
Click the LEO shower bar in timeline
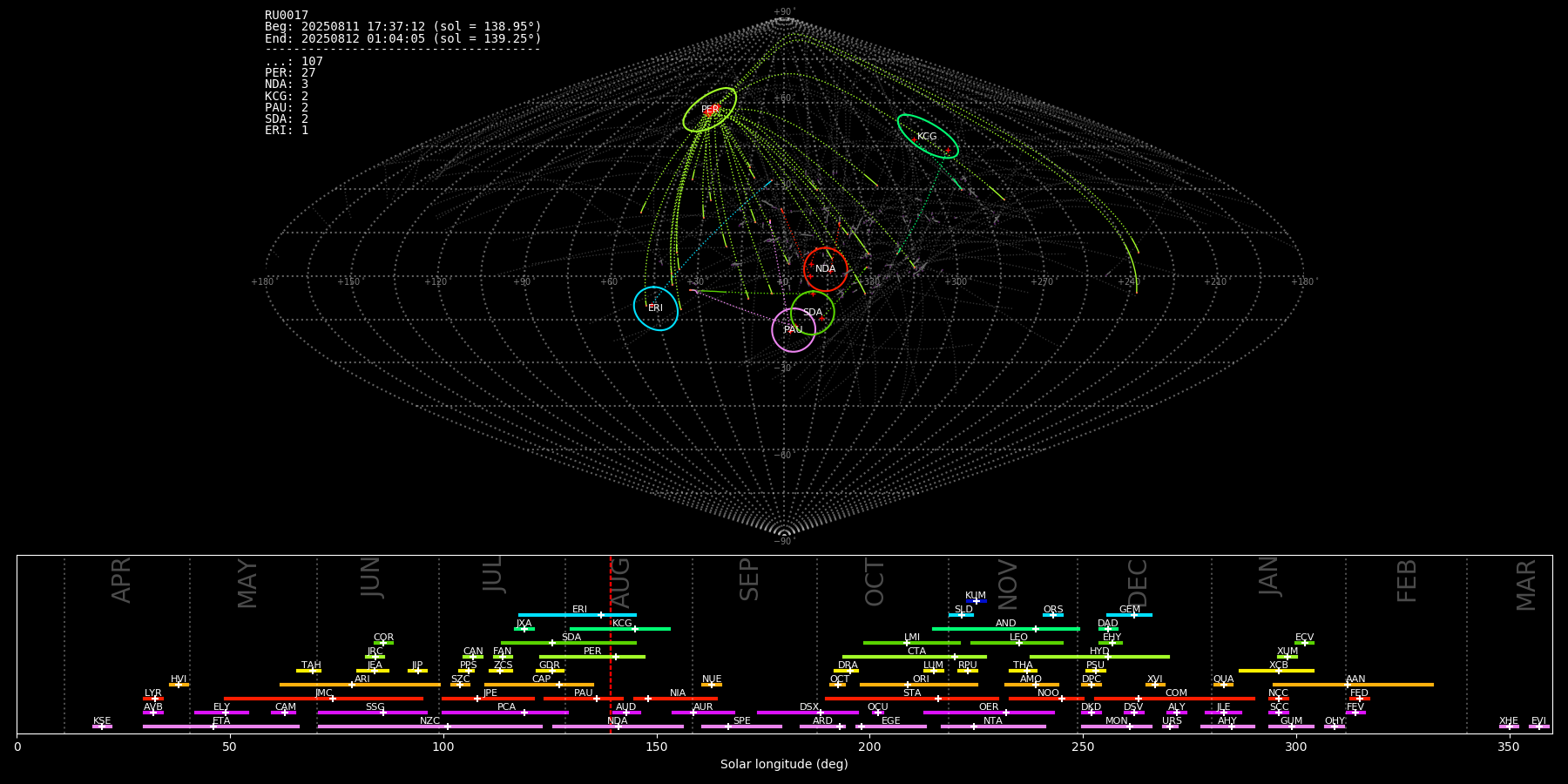pyautogui.click(x=1017, y=643)
